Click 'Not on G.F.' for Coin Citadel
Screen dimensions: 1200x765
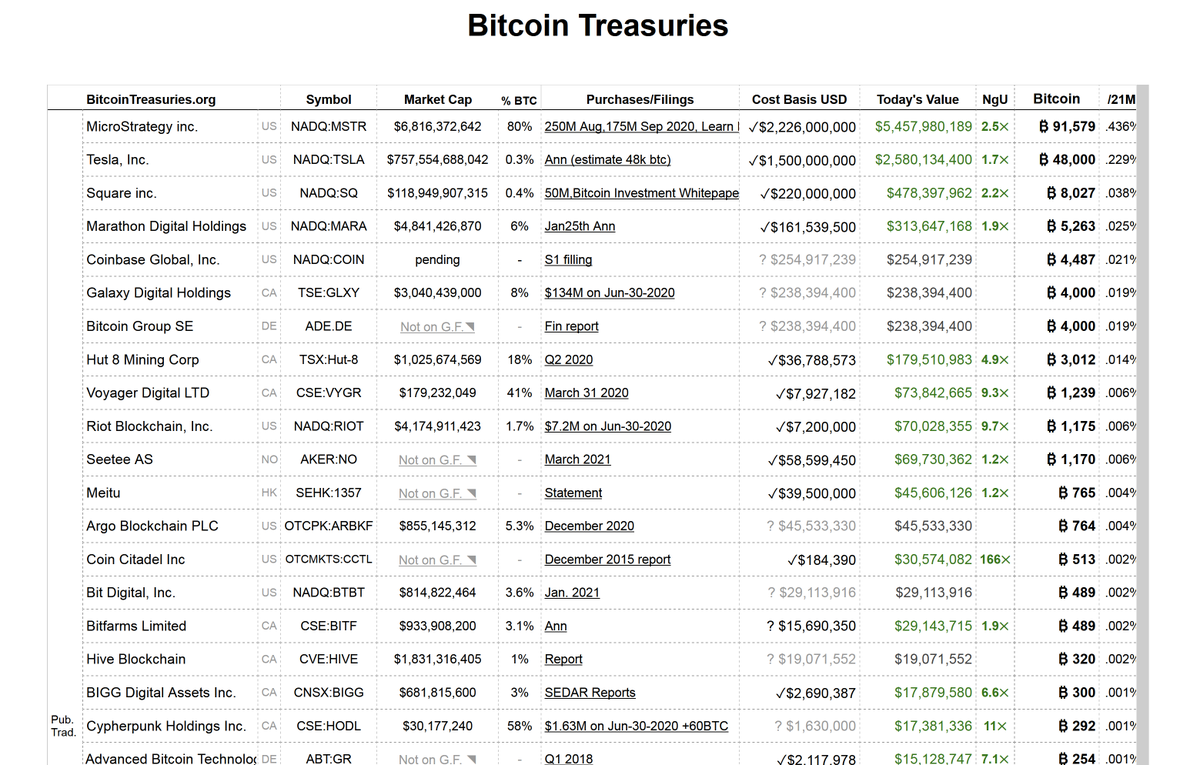tap(437, 560)
